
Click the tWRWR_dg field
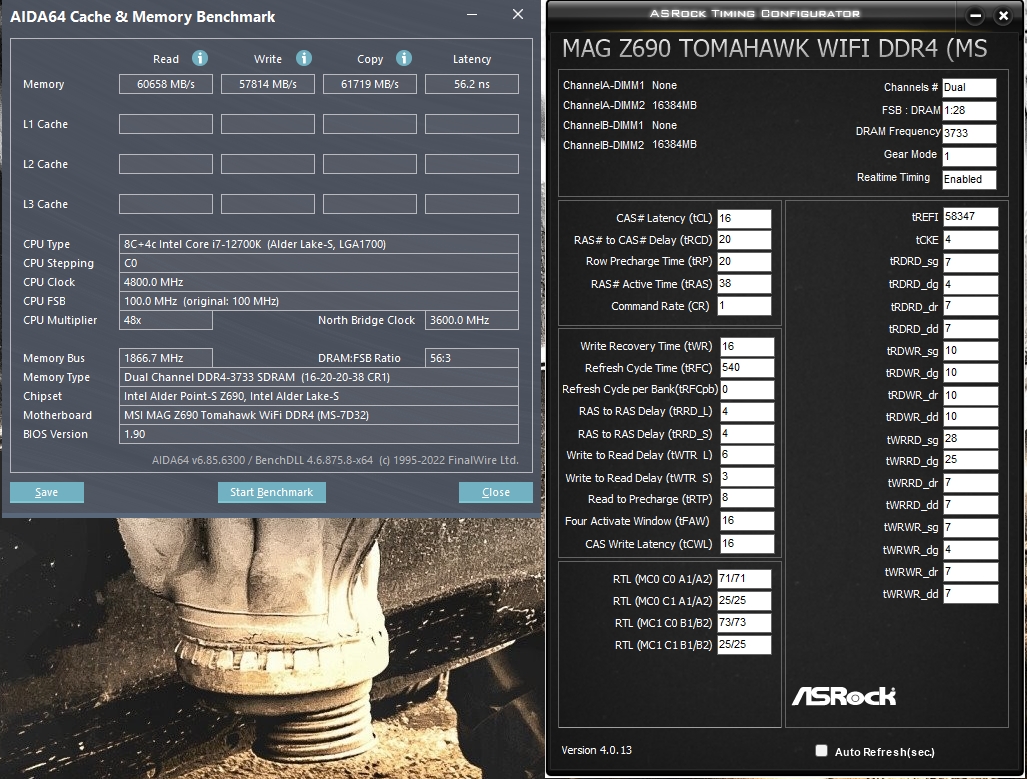[x=971, y=550]
